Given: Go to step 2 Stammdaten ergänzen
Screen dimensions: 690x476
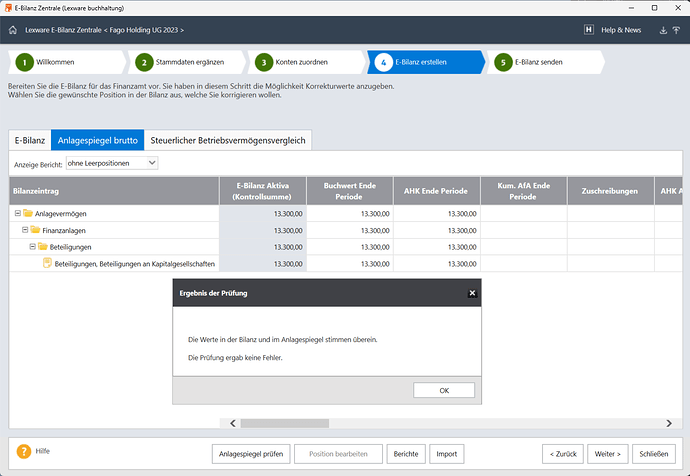Looking at the screenshot, I should pyautogui.click(x=187, y=62).
